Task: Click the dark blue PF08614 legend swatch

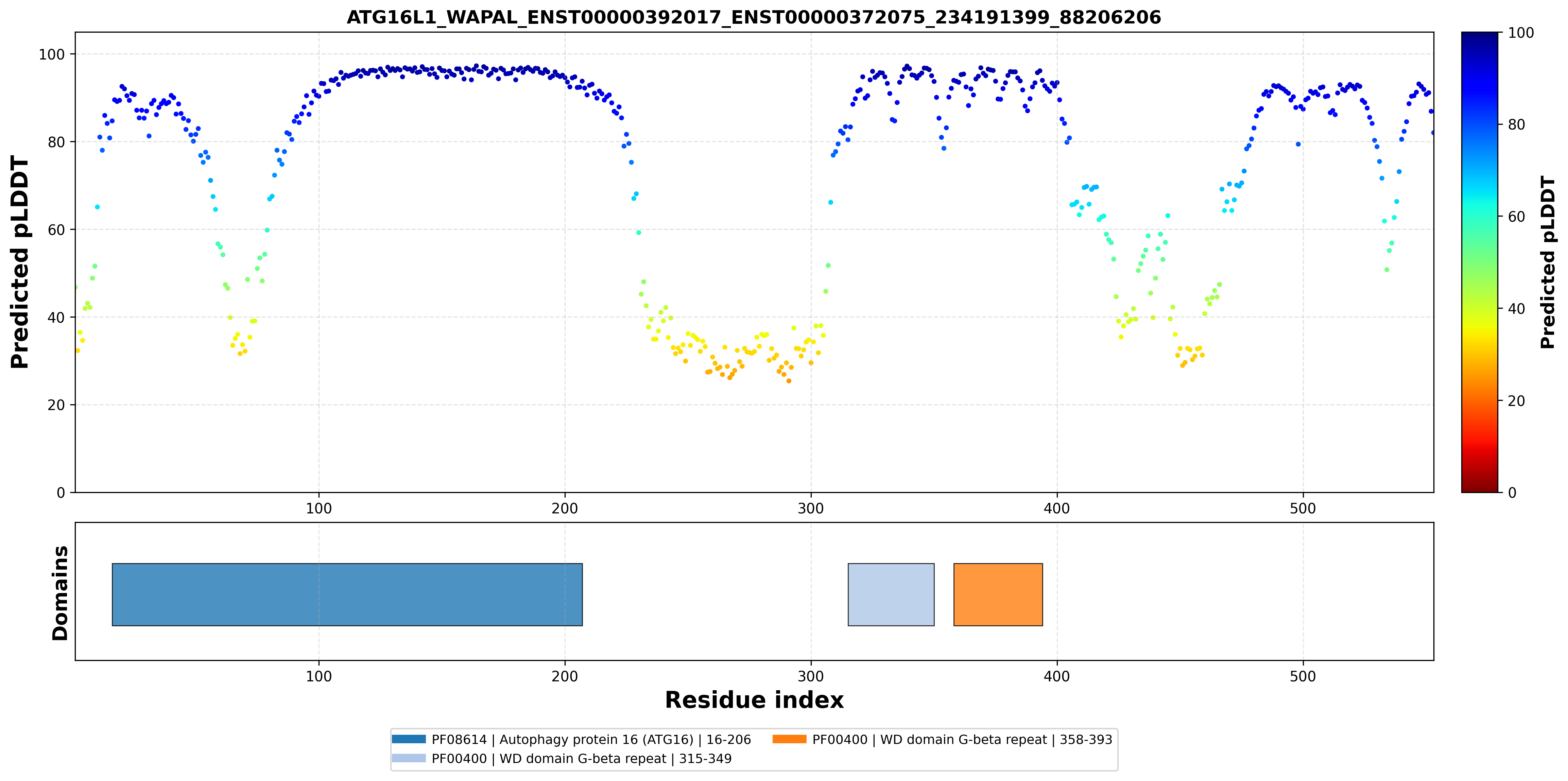Action: click(x=409, y=739)
